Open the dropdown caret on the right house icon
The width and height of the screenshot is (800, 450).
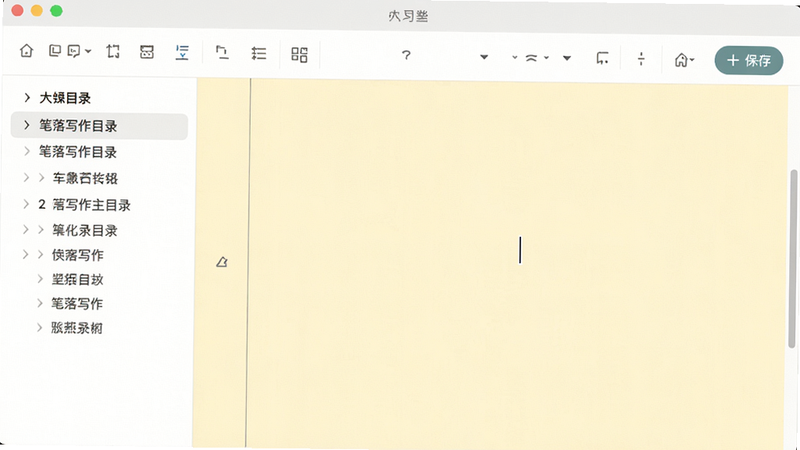(x=692, y=60)
